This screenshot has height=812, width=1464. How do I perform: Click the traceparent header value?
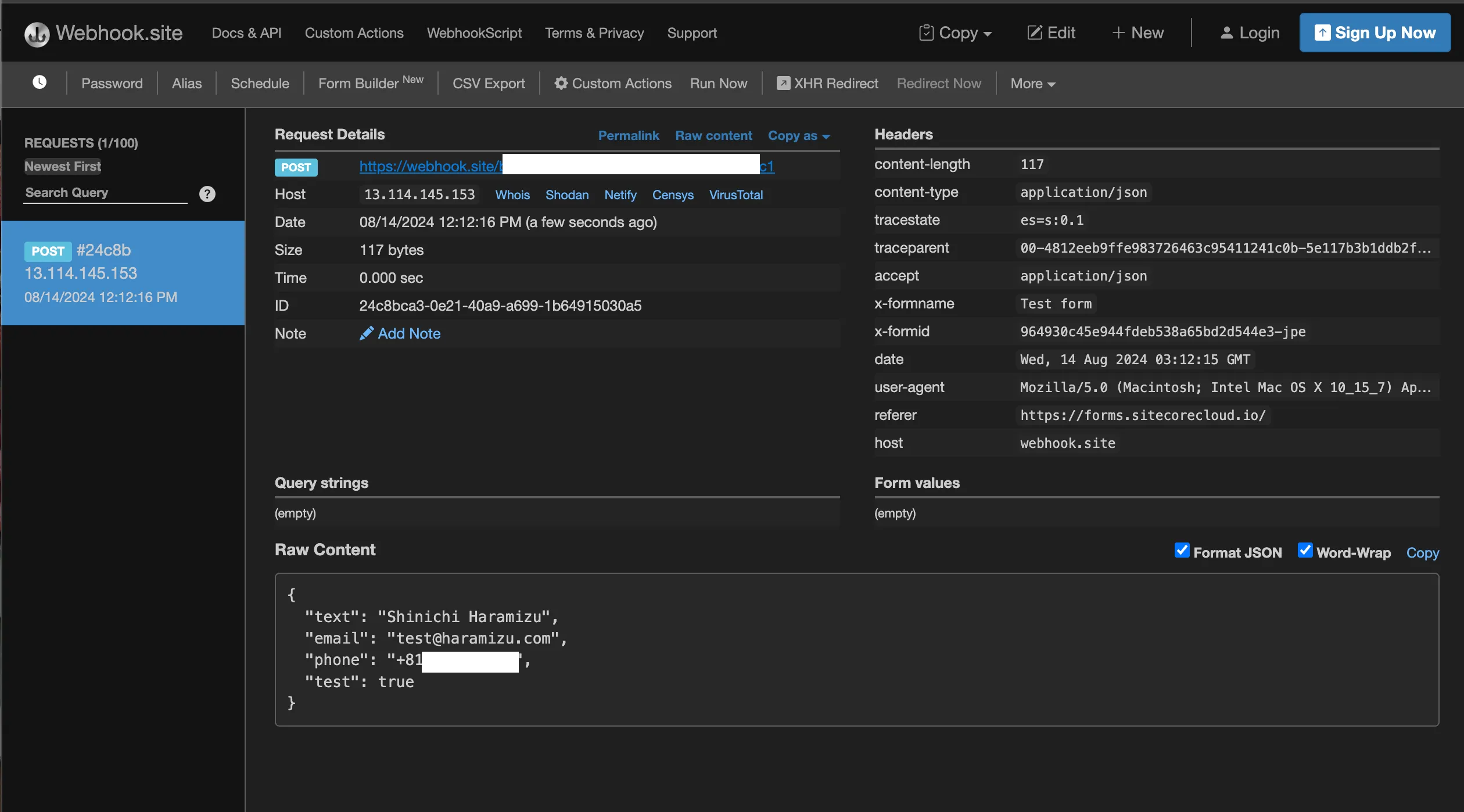1225,248
